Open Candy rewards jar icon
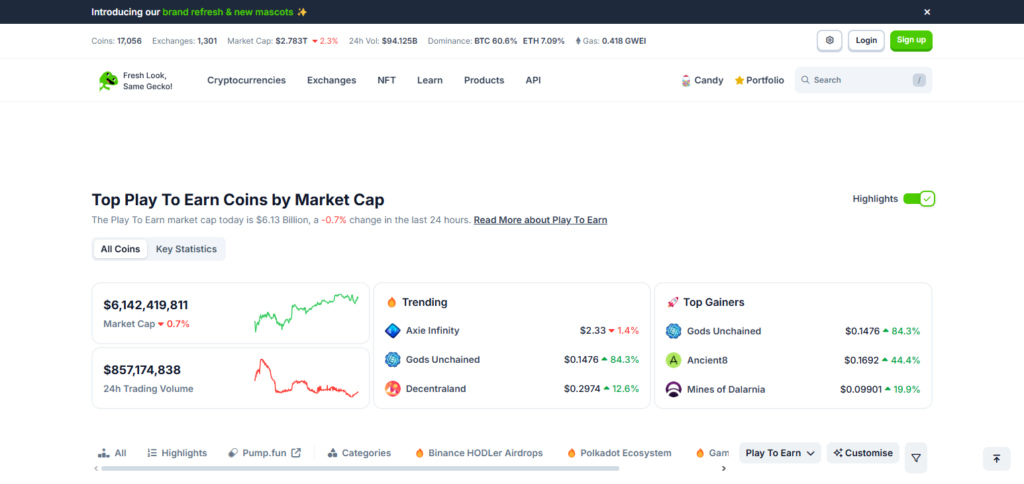The width and height of the screenshot is (1024, 484). [686, 80]
